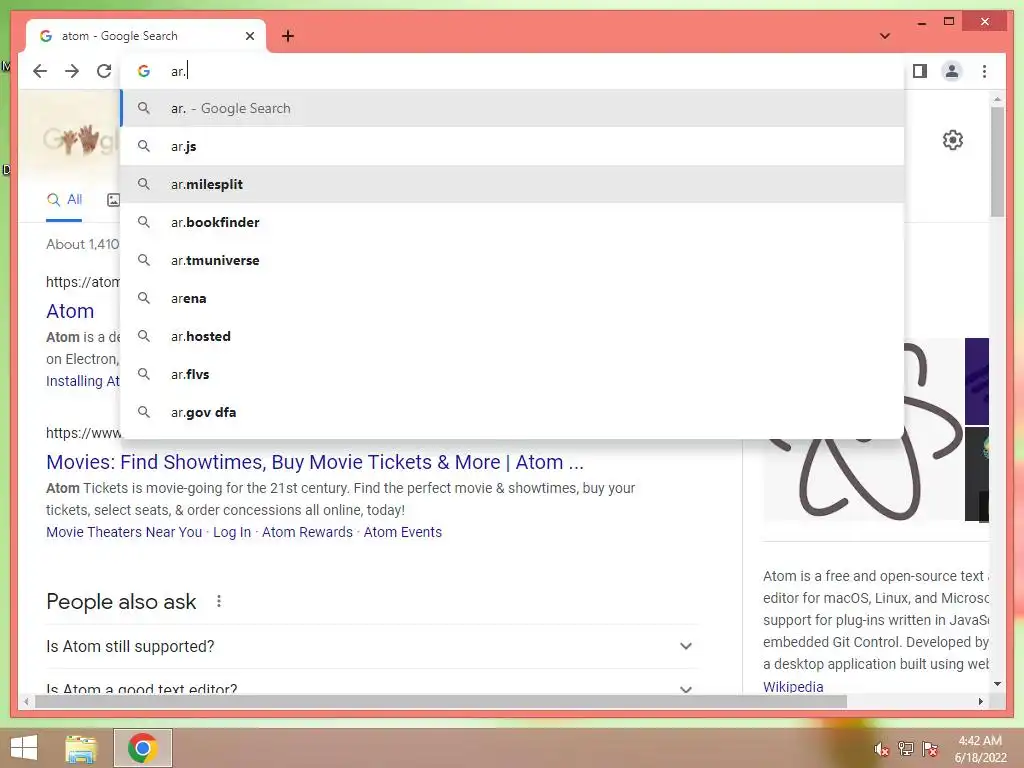Go back using the browser back arrow

click(x=40, y=71)
